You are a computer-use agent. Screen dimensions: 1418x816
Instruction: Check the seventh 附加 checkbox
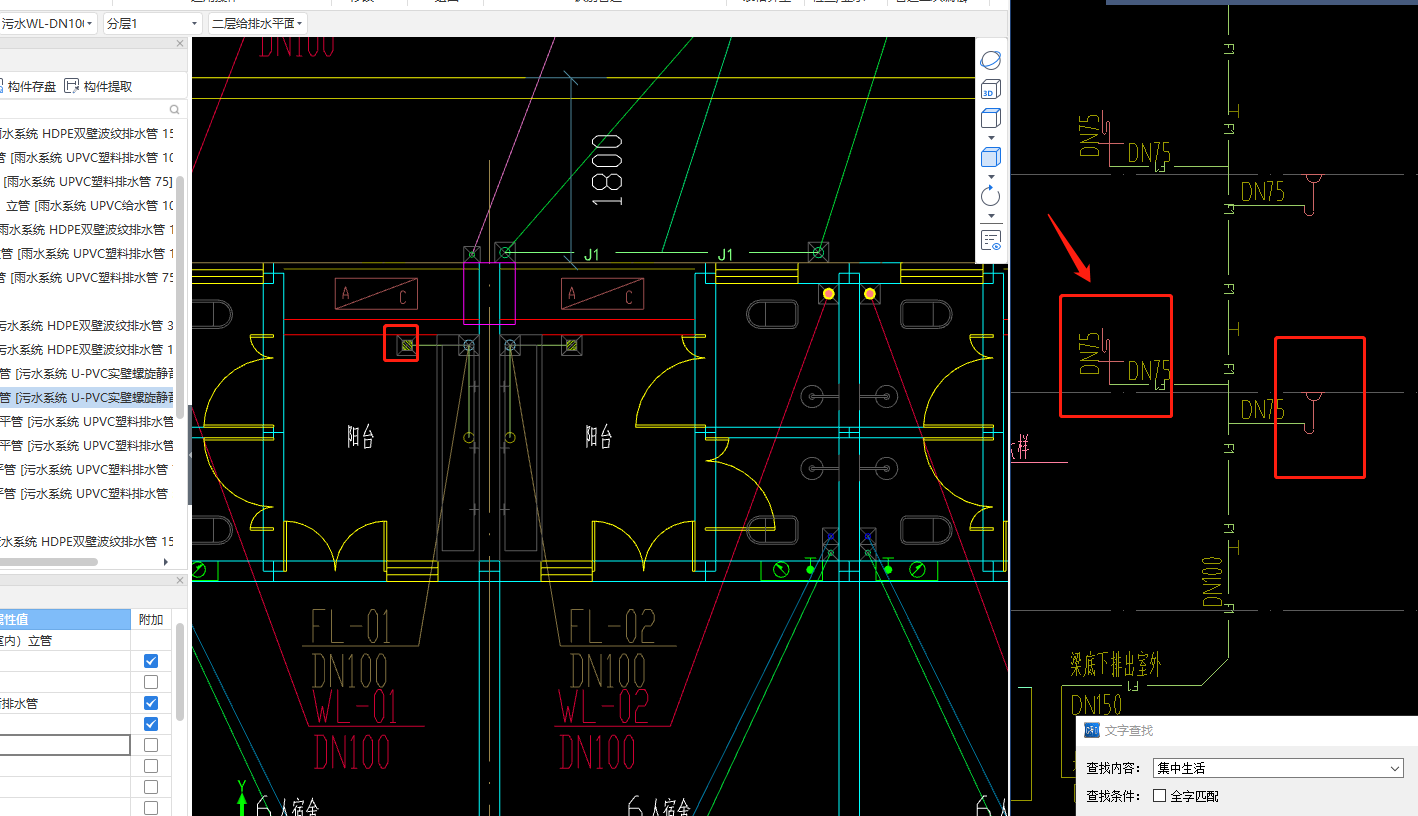[x=151, y=787]
